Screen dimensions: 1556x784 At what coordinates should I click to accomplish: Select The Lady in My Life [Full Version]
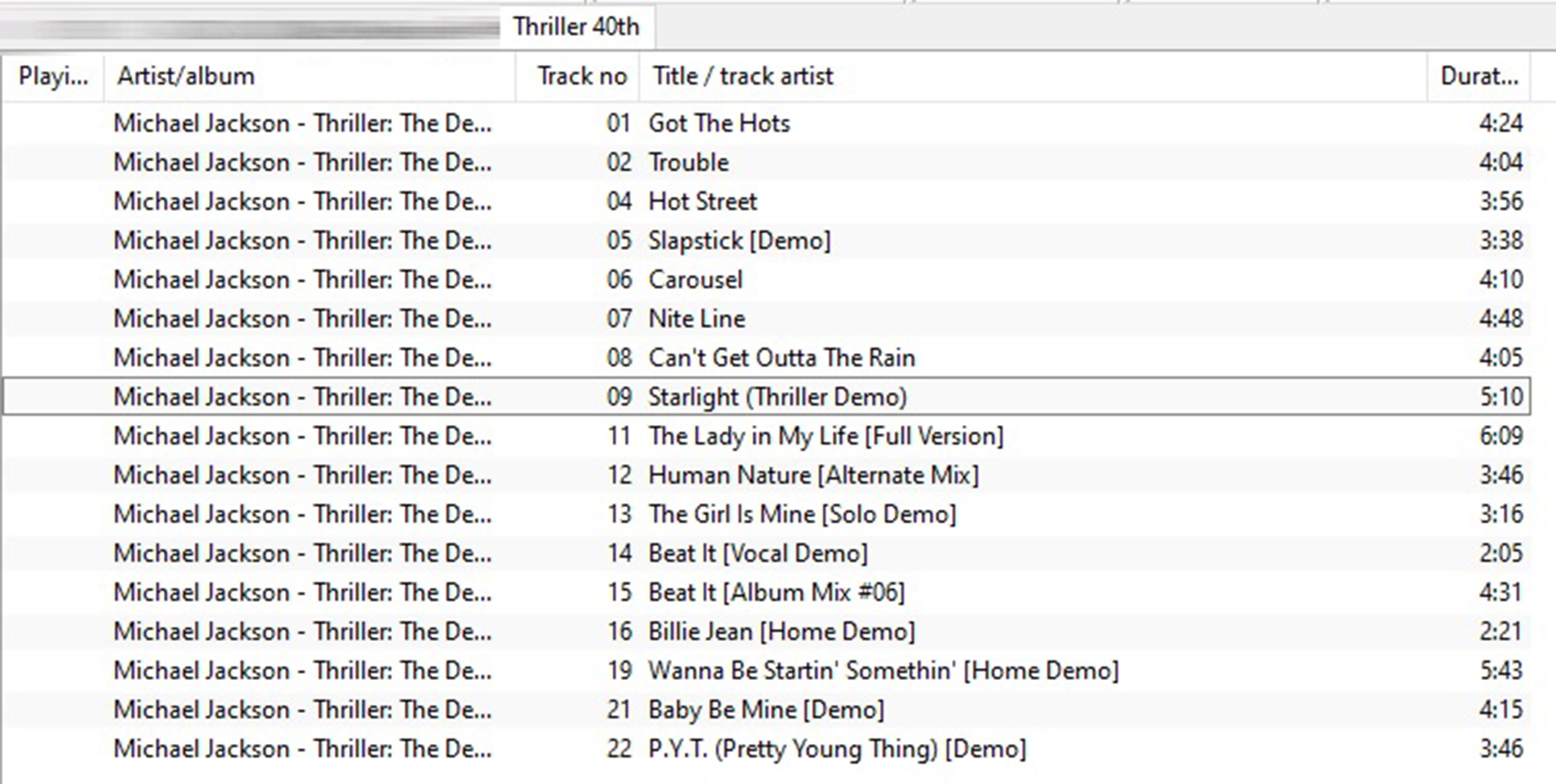click(x=825, y=436)
